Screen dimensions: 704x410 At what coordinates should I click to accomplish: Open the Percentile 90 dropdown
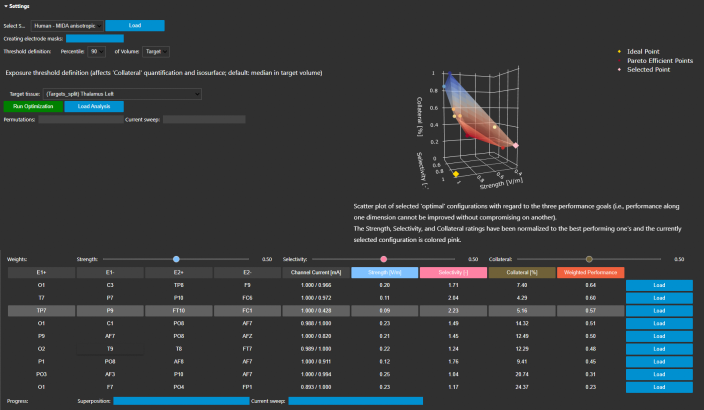[97, 52]
